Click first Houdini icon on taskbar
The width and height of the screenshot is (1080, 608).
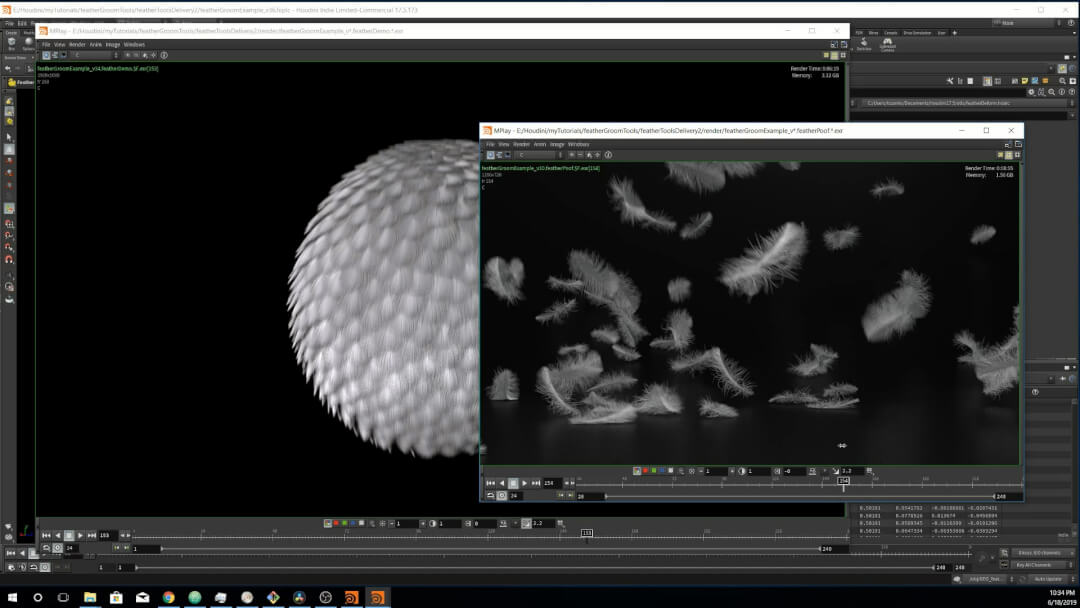click(x=351, y=597)
